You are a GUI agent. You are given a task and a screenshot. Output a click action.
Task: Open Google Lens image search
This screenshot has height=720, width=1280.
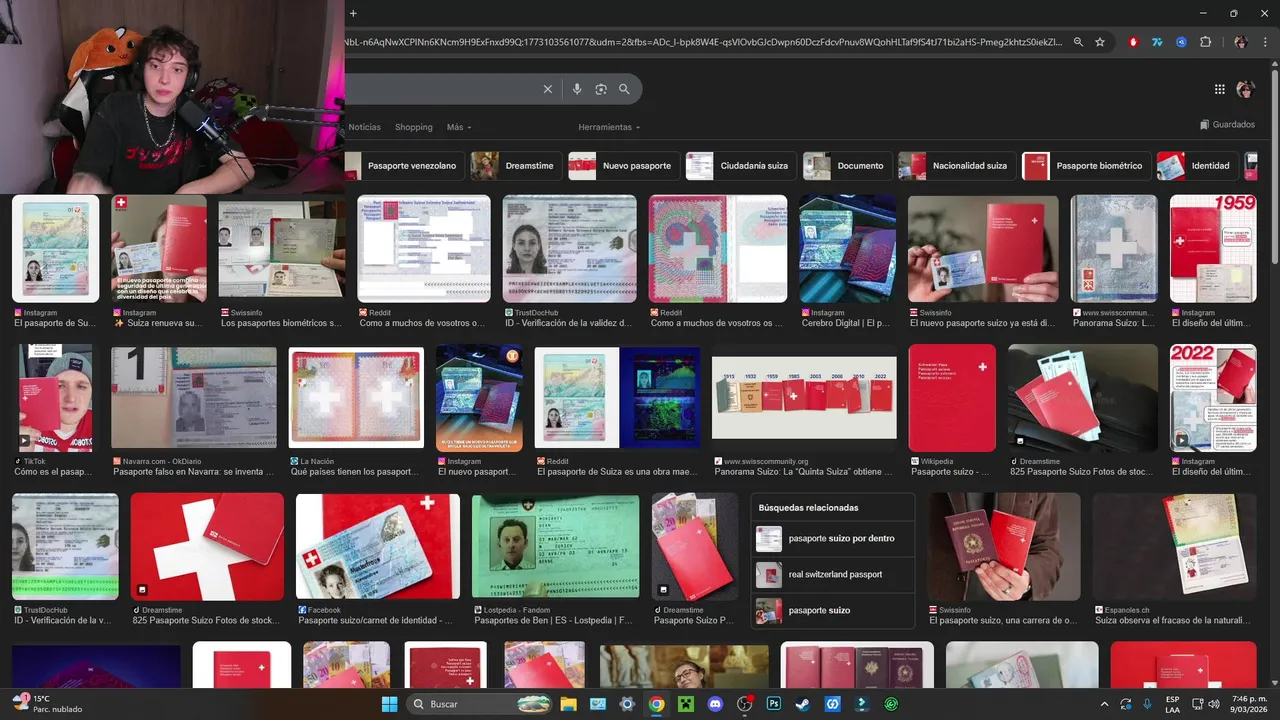click(601, 89)
